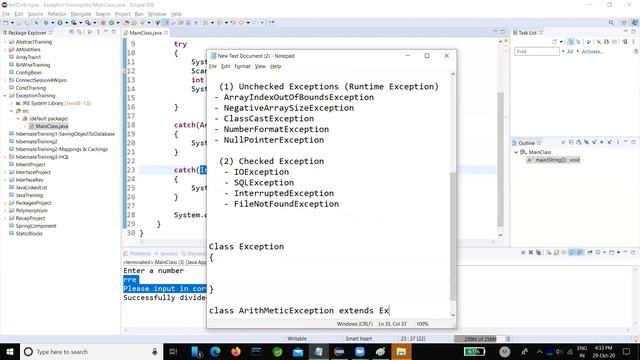Click Collapse All in Package Explorer toolbar
The width and height of the screenshot is (640, 360).
click(72, 32)
